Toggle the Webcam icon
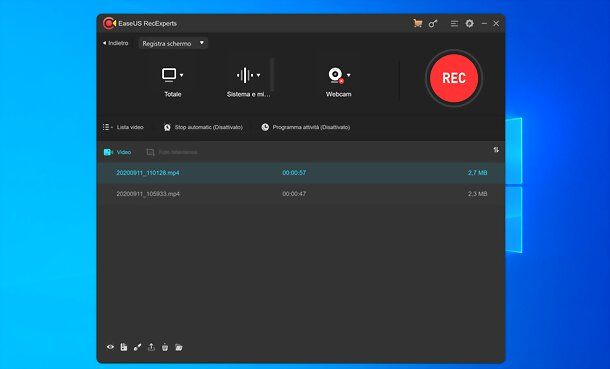Viewport: 610px width, 369px height. coord(336,75)
